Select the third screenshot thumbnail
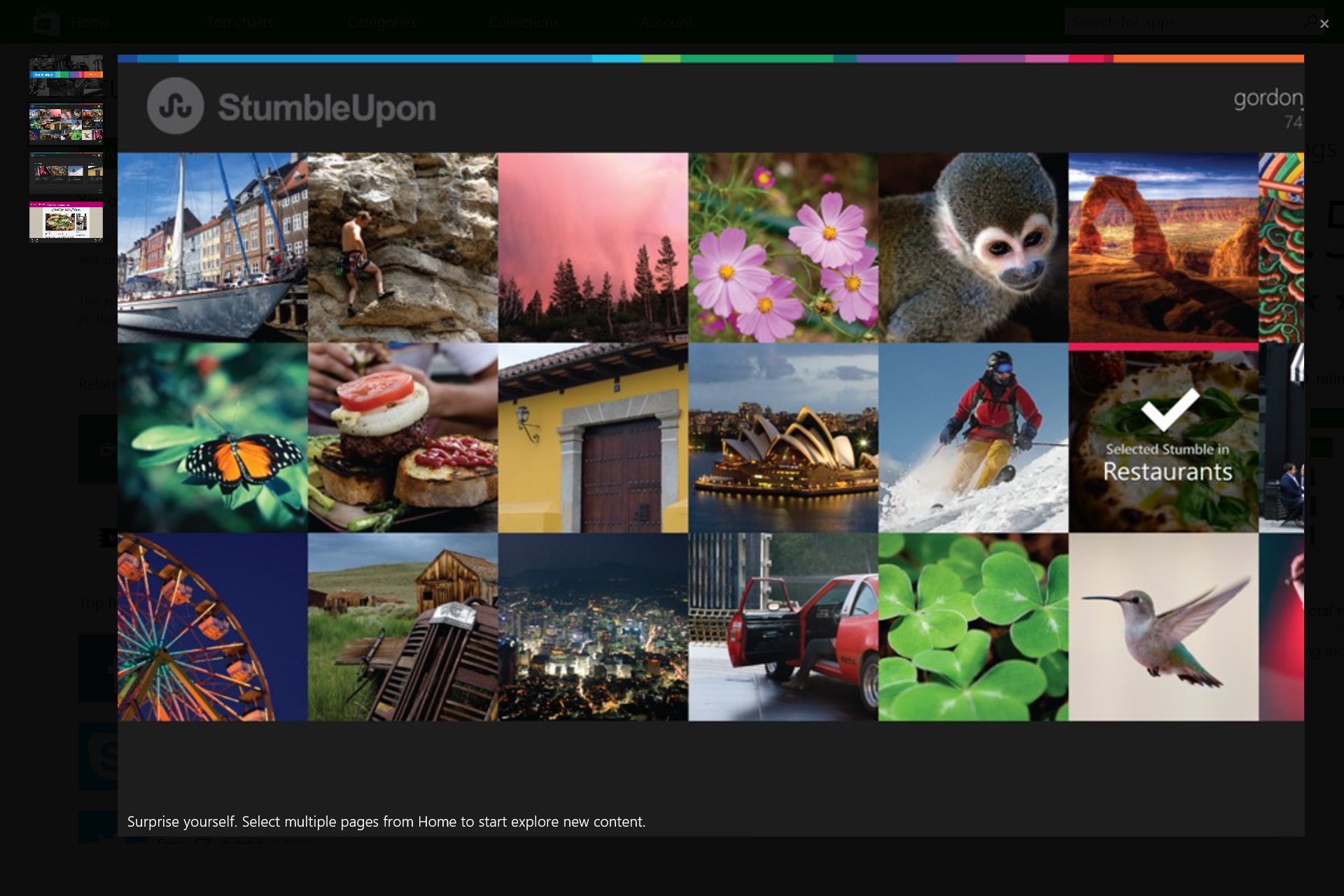Image resolution: width=1344 pixels, height=896 pixels. 66,173
